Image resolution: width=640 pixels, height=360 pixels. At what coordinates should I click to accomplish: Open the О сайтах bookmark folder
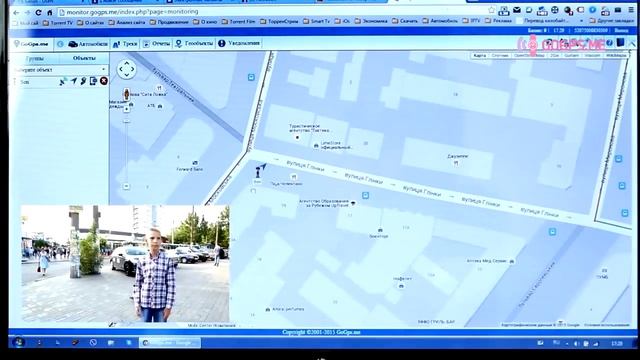coord(91,22)
